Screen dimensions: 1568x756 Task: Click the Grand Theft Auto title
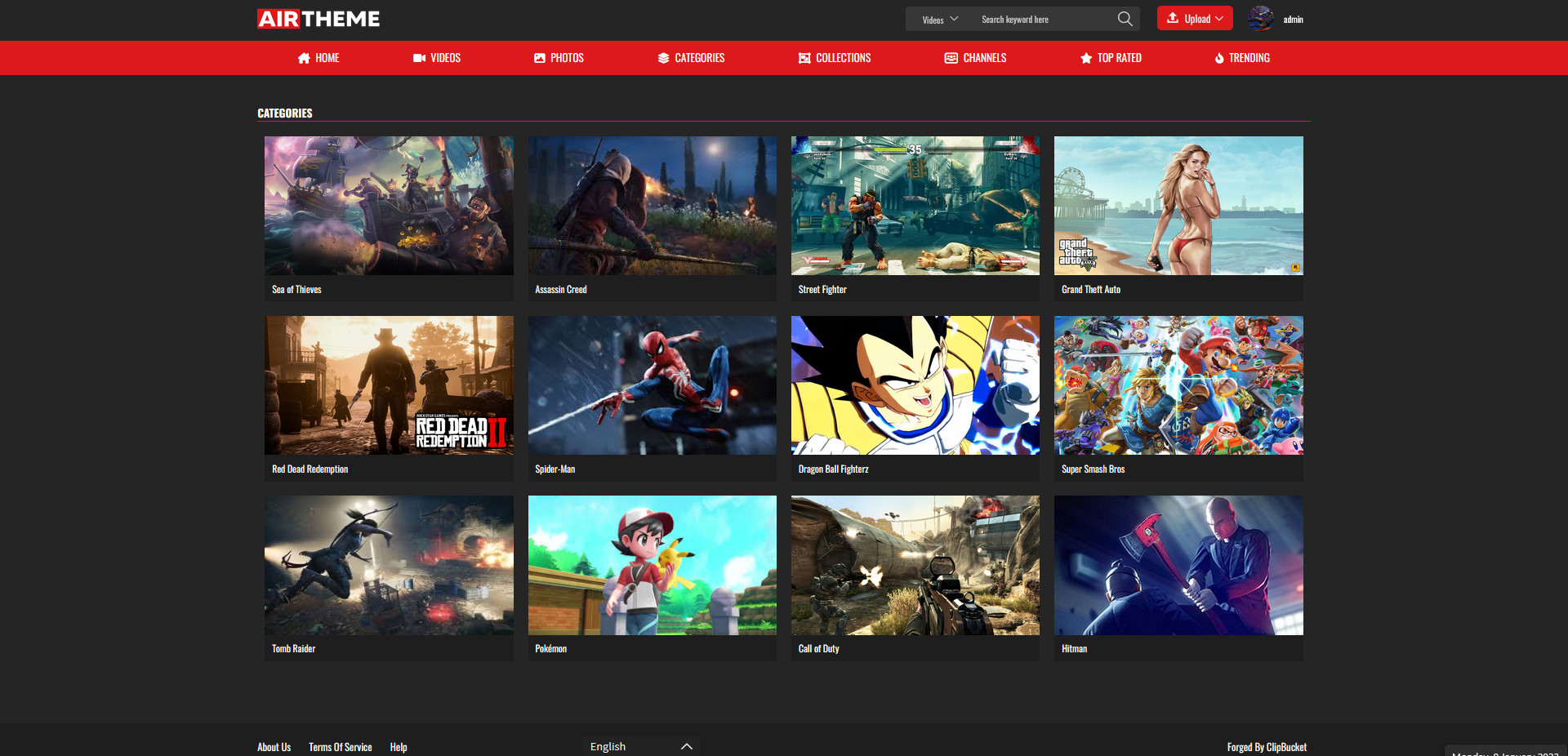(1090, 290)
